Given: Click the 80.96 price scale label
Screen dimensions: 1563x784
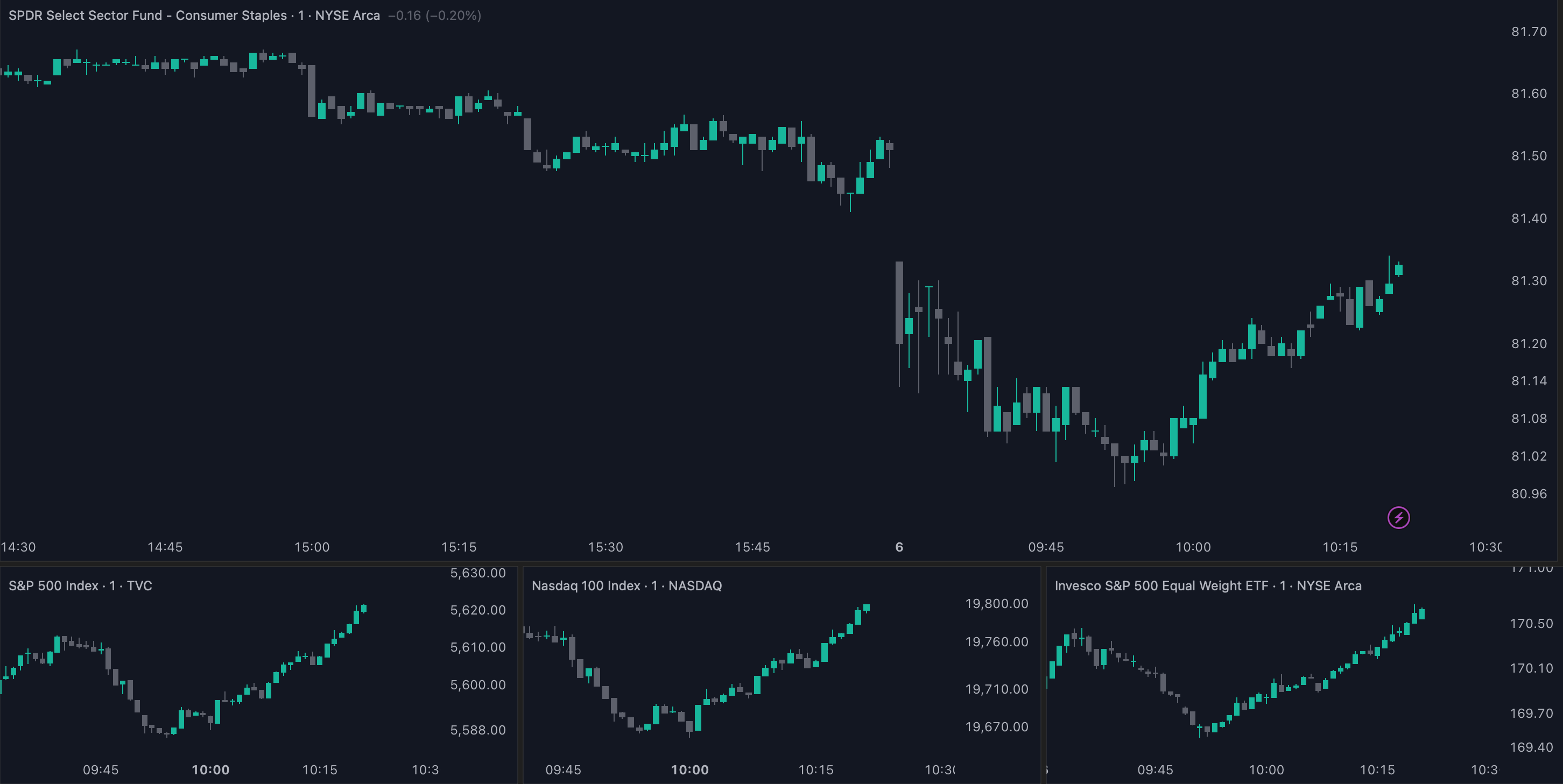Looking at the screenshot, I should [1529, 494].
